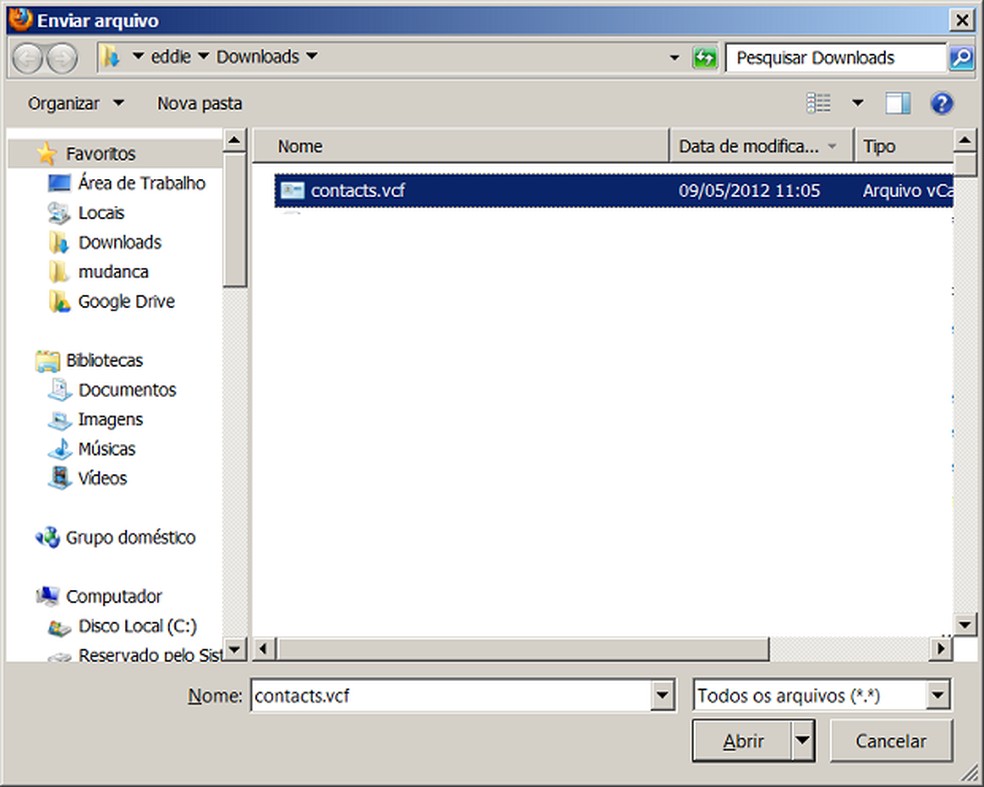Click the Favoritos star icon
The height and width of the screenshot is (787, 984).
(46, 153)
